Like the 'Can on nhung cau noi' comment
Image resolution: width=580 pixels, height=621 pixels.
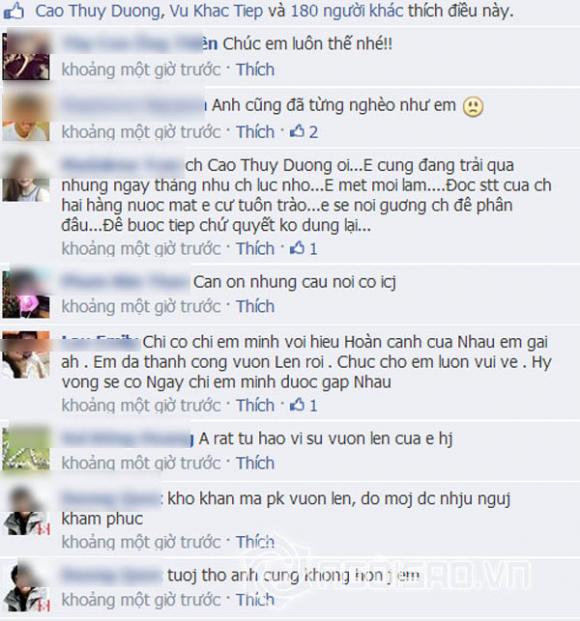pos(255,307)
